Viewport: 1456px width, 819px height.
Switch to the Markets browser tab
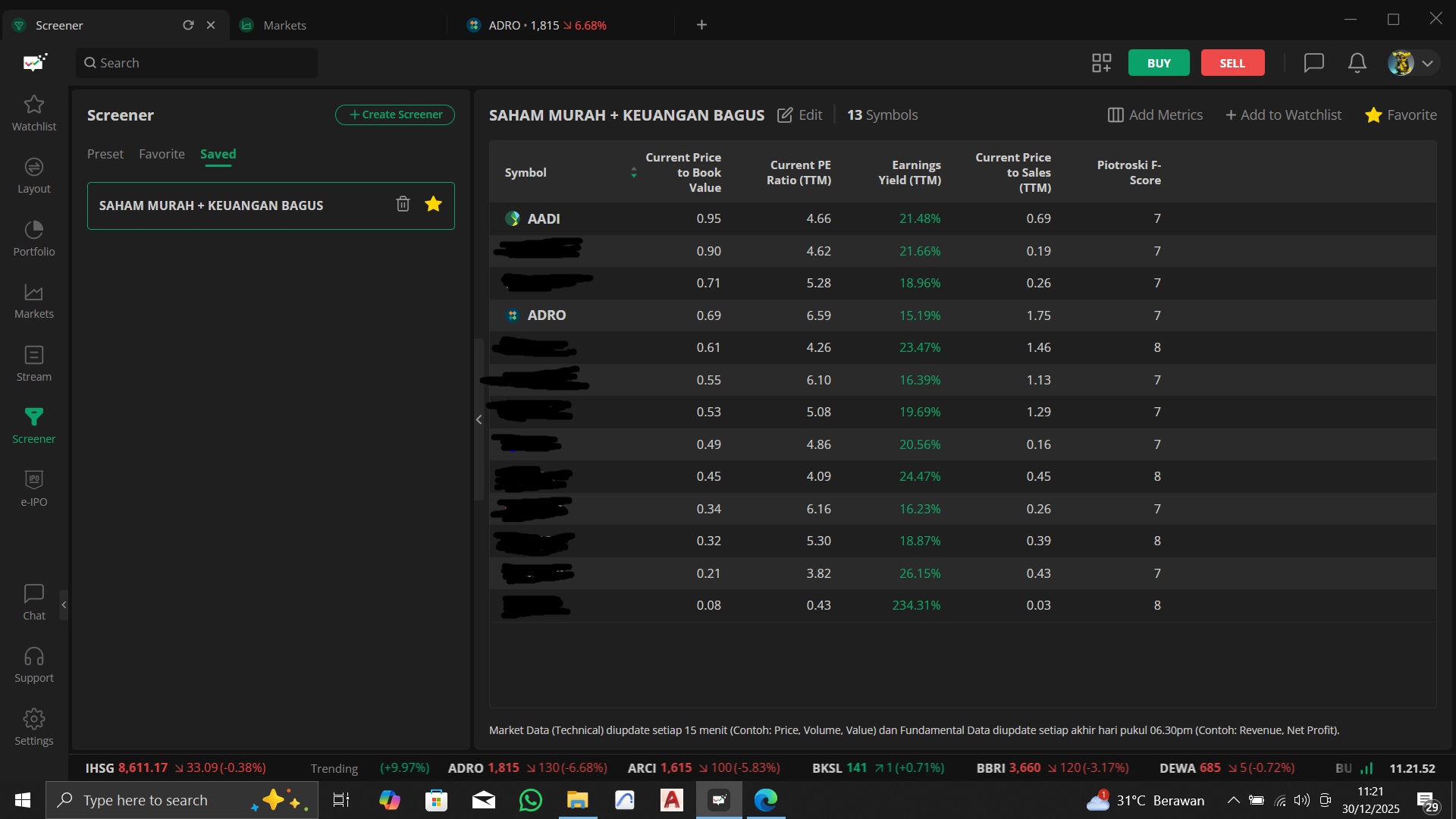click(x=284, y=25)
